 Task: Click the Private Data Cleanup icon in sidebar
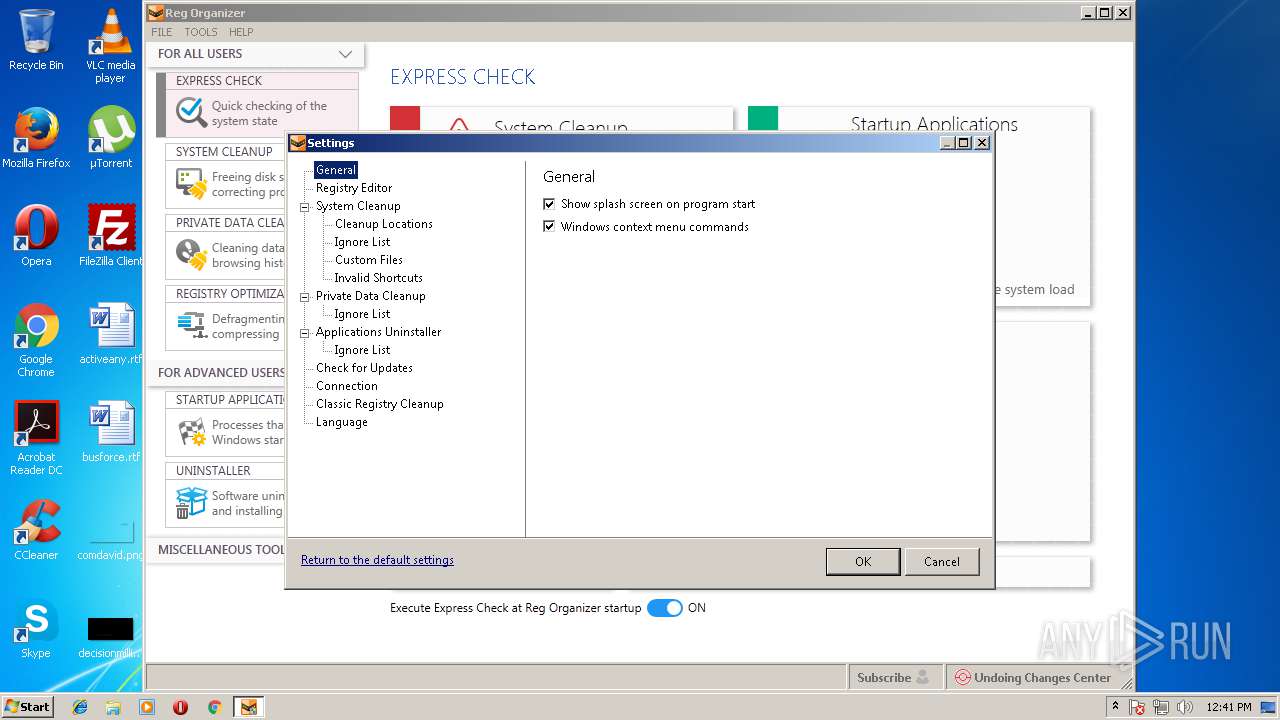coord(191,254)
